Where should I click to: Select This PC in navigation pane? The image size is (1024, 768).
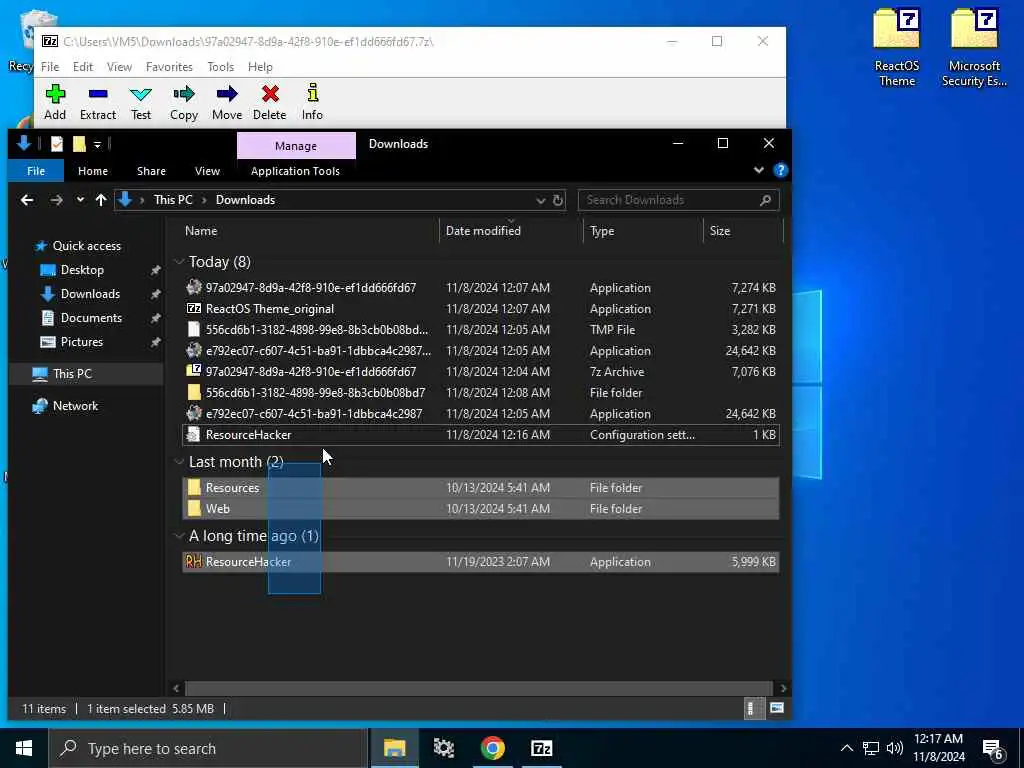[72, 374]
